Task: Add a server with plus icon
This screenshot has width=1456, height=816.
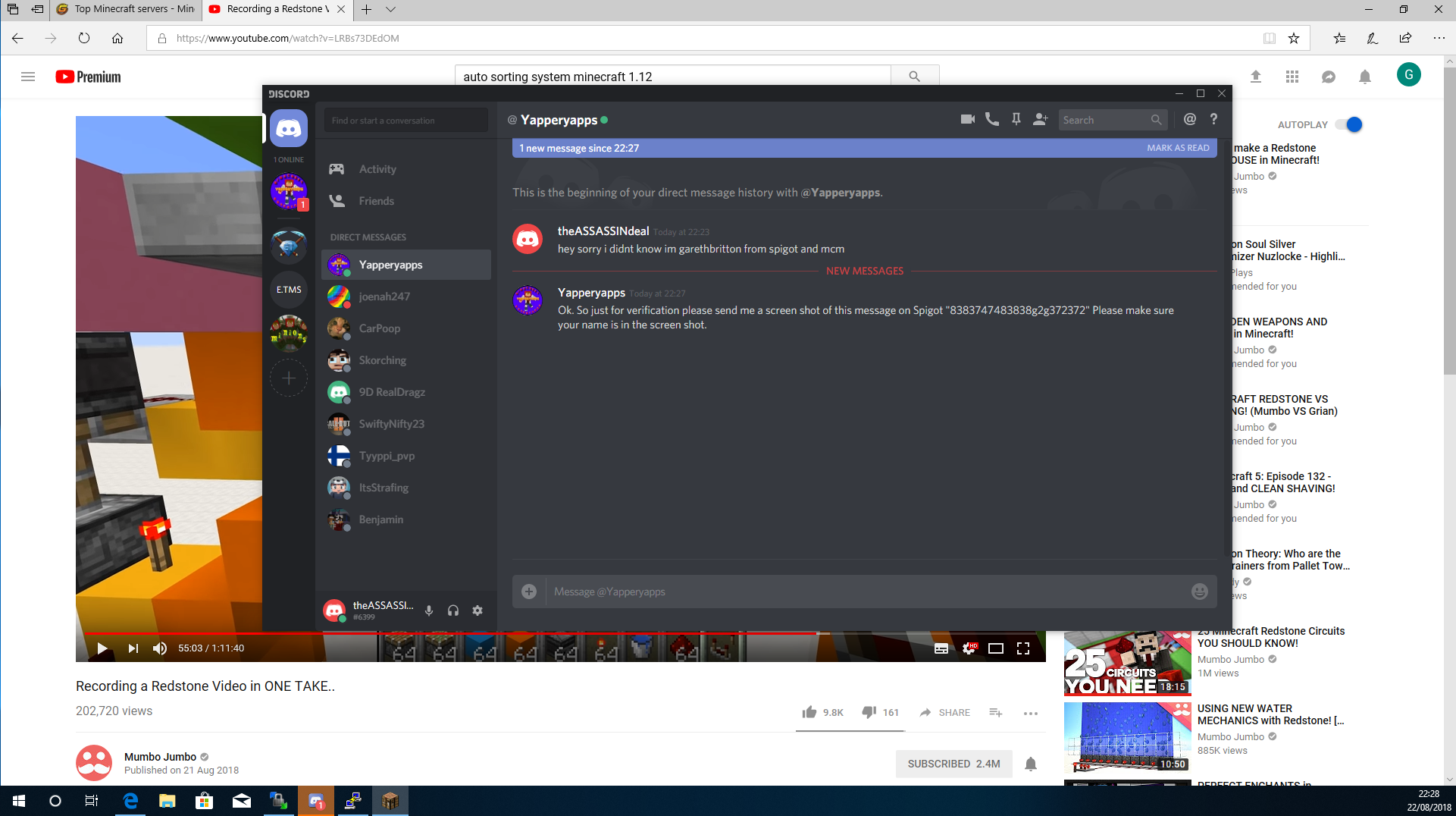Action: point(289,378)
